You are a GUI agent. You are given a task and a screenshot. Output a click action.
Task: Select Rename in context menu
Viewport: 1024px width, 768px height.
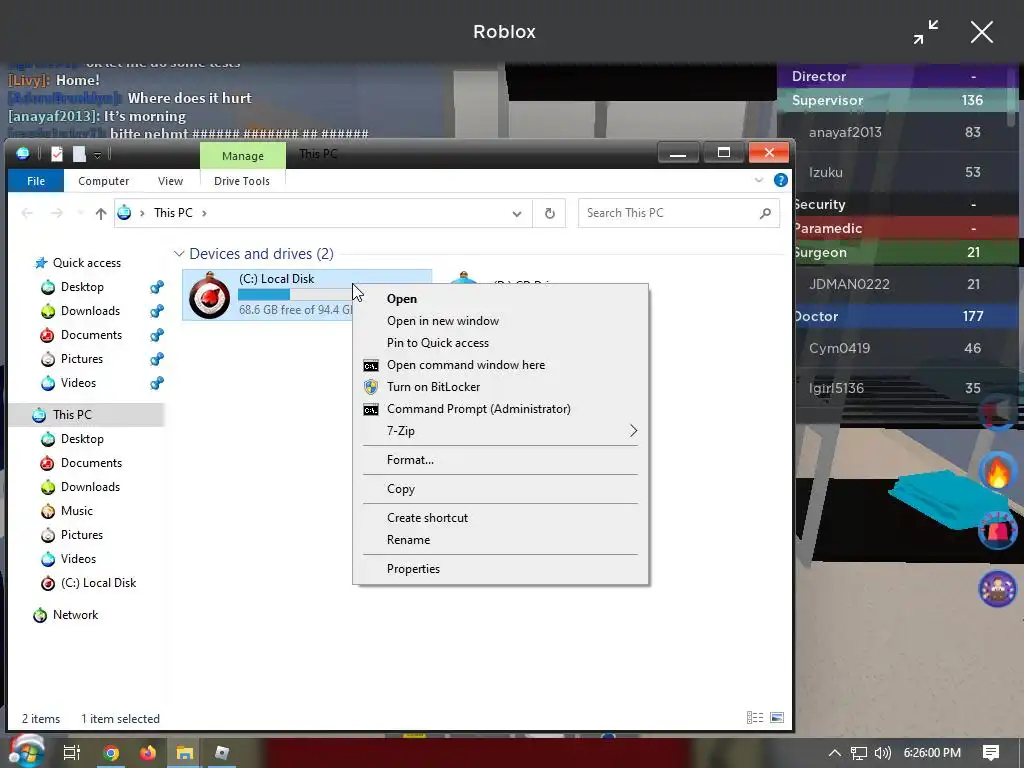point(500,540)
